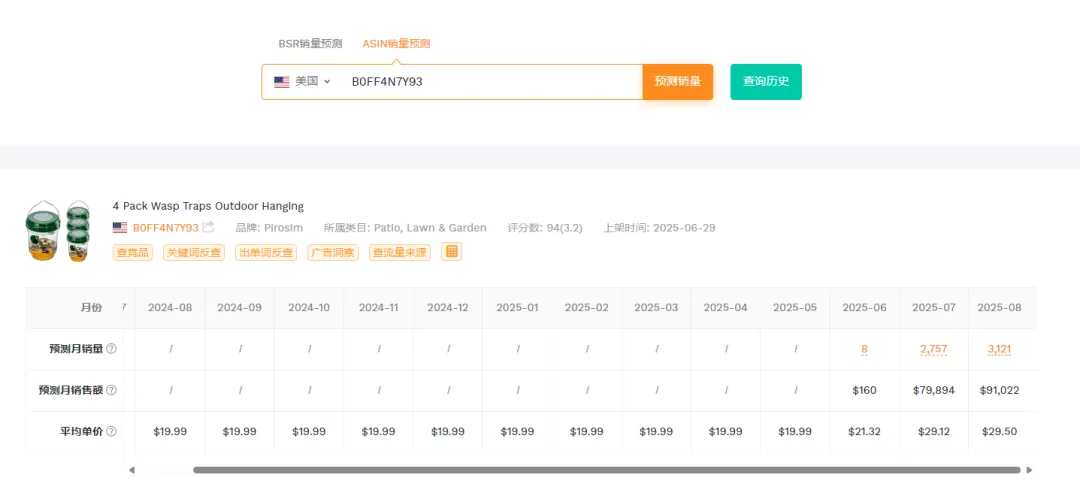Click help icon next to 预测月销售额
This screenshot has height=487, width=1080.
click(112, 390)
